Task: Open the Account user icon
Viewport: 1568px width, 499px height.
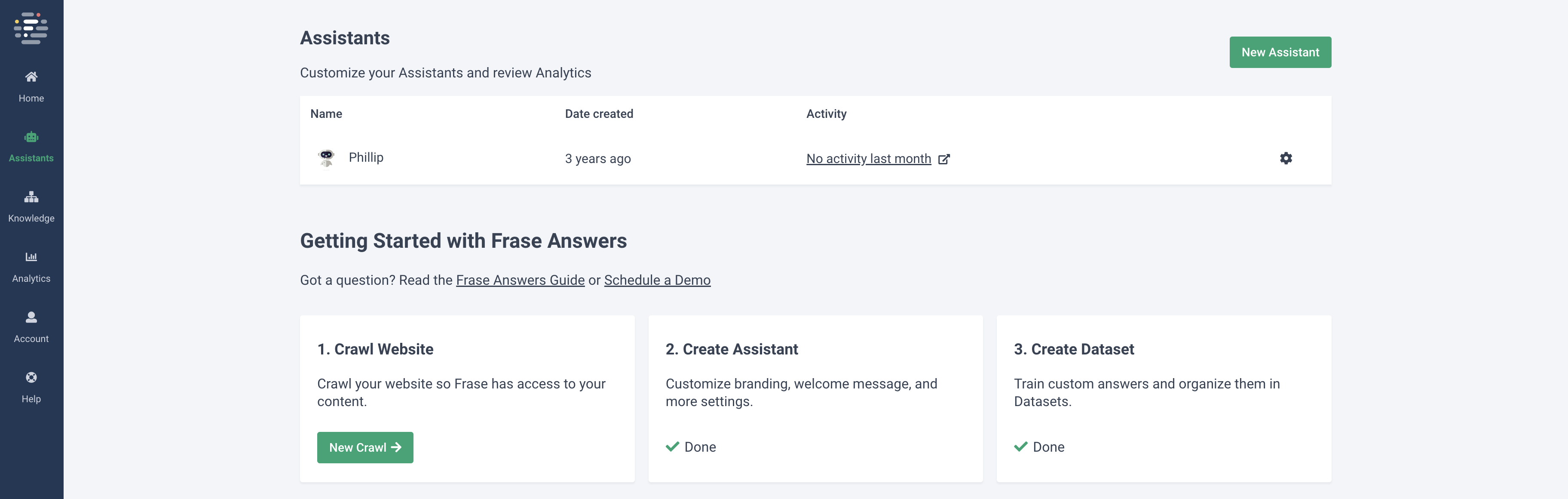Action: pyautogui.click(x=31, y=317)
